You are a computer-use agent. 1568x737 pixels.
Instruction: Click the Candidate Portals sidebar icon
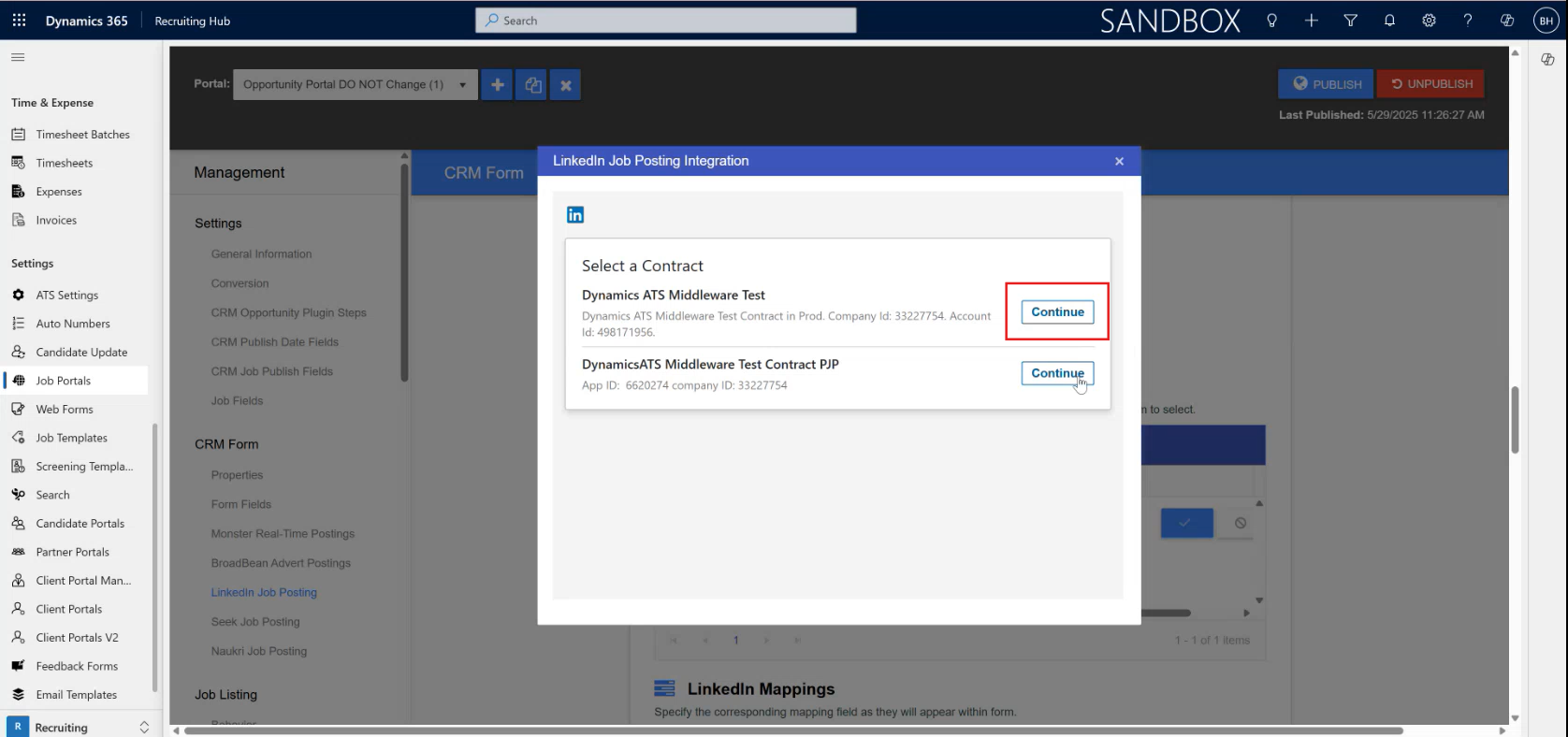(18, 524)
